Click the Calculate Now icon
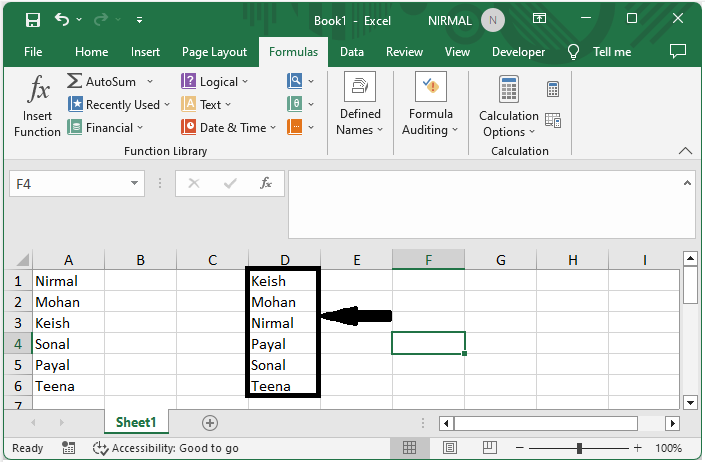The height and width of the screenshot is (462, 705). (553, 89)
